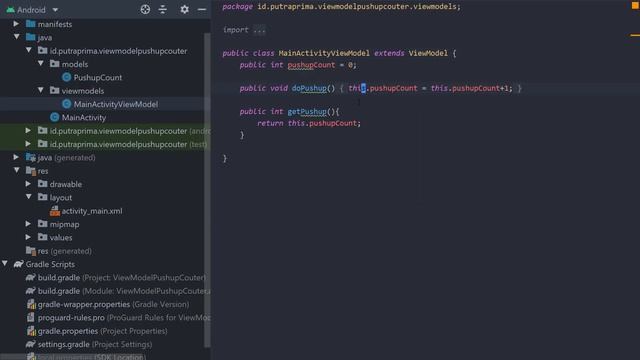Viewport: 640px width, 360px height.
Task: Click the drawable folder icon
Action: tap(43, 184)
